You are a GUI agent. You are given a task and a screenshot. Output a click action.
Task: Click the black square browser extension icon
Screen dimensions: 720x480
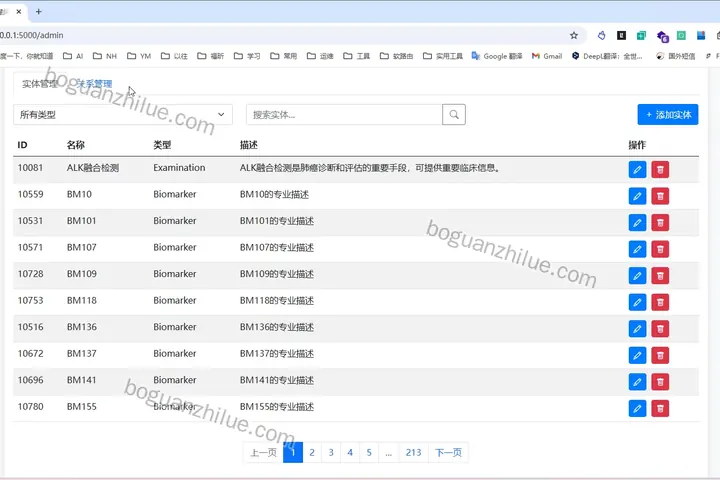[621, 35]
